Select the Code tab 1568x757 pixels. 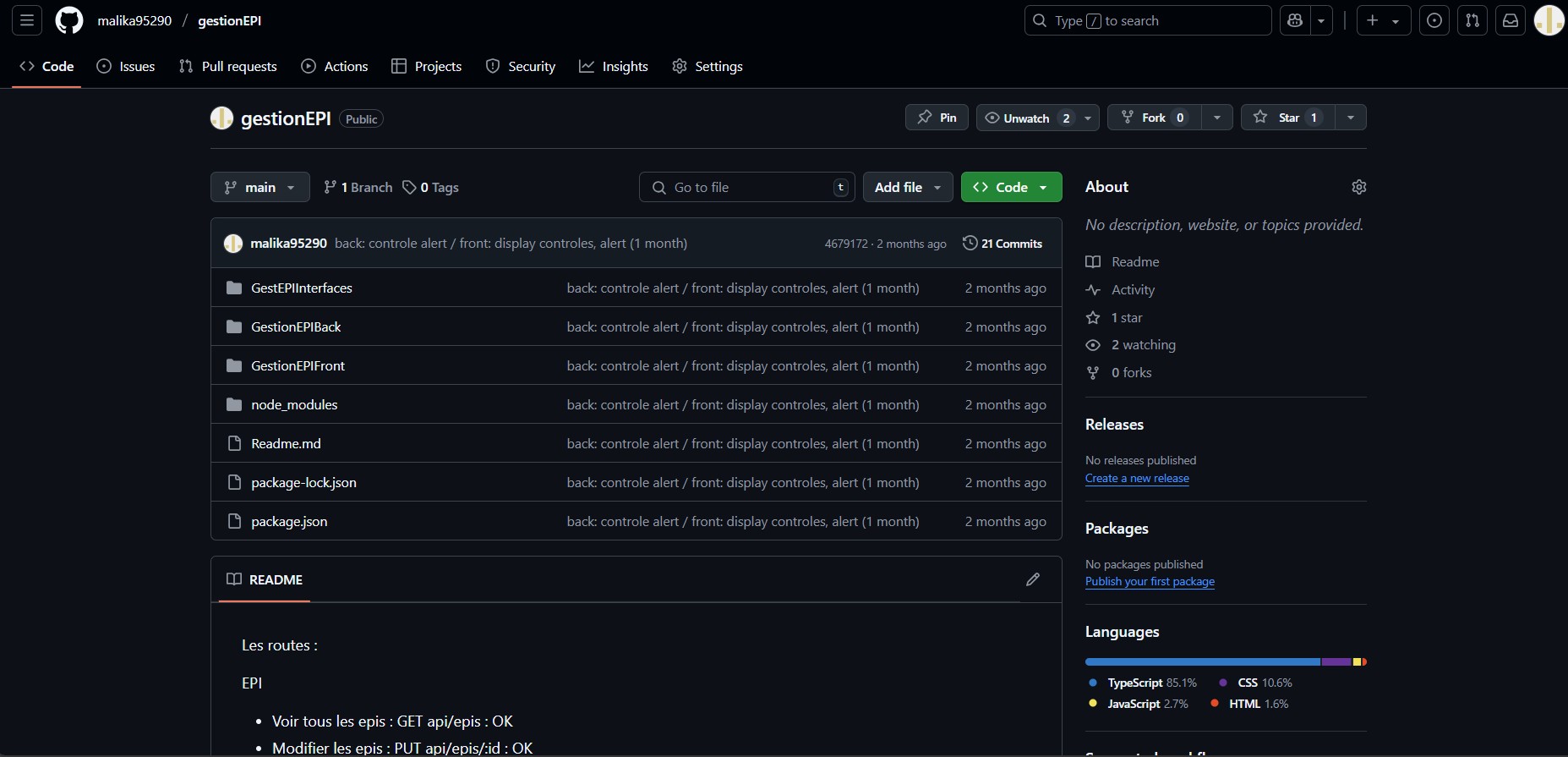[x=46, y=66]
